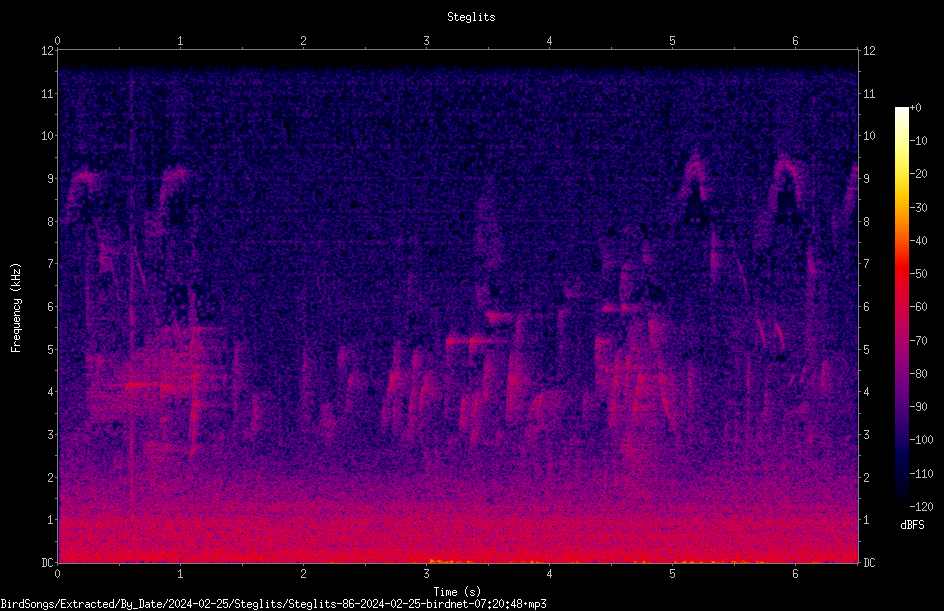Click the file path text at bottom left
Viewport: 944px width, 611px height.
(x=273, y=604)
